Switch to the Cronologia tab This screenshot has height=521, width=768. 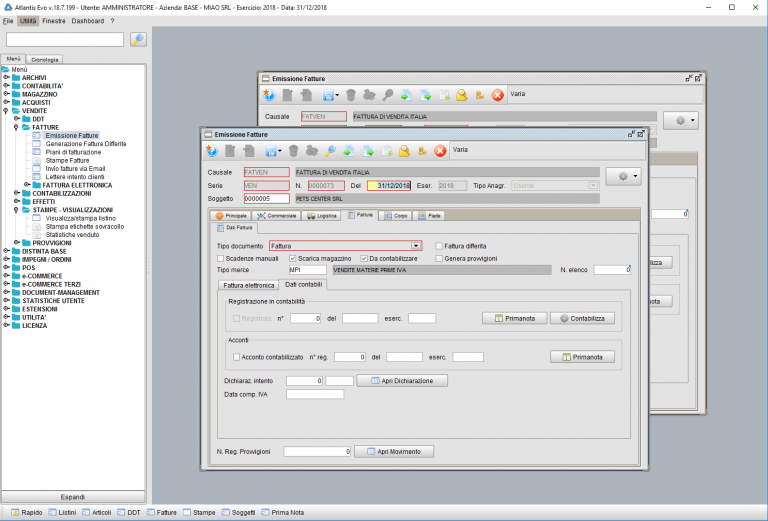[x=45, y=59]
